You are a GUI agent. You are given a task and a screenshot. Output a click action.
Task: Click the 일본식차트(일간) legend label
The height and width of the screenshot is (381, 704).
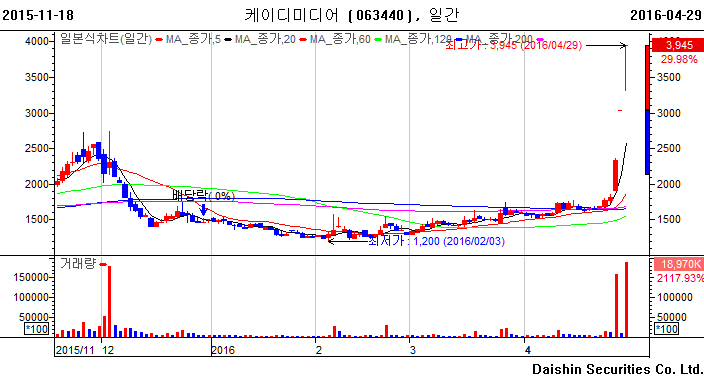tap(106, 39)
